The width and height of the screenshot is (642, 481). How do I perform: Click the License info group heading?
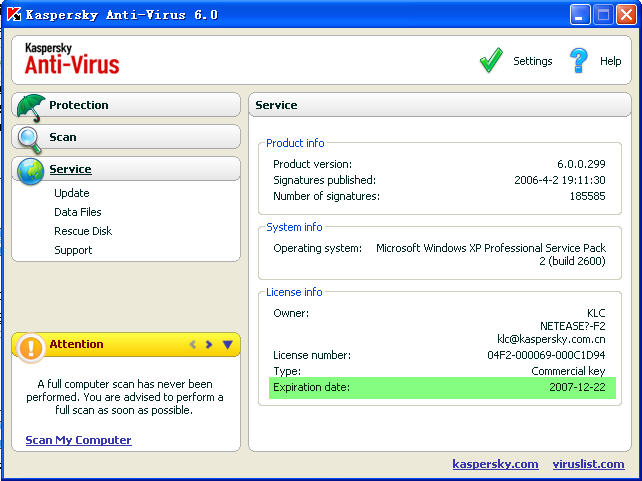coord(294,292)
